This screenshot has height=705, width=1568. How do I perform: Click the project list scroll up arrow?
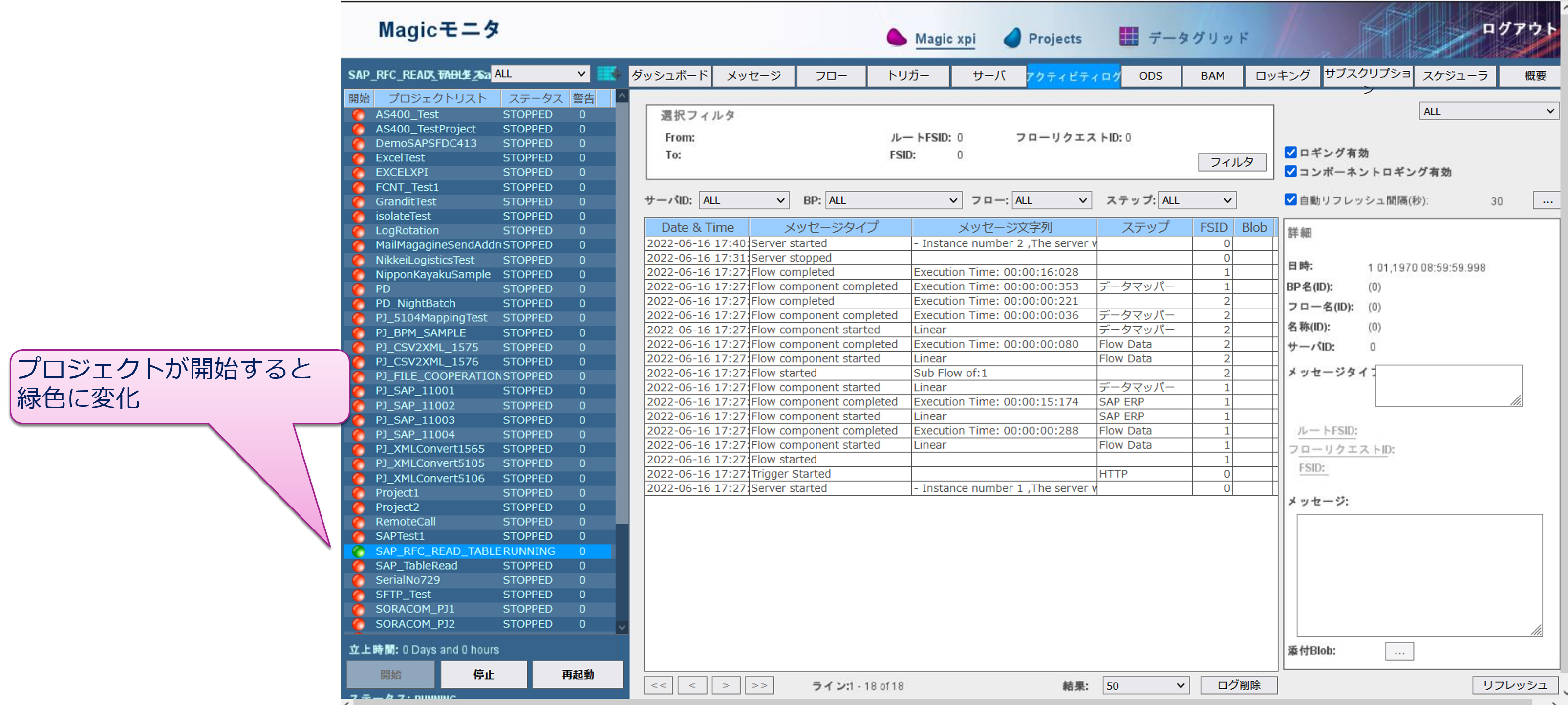(x=622, y=96)
